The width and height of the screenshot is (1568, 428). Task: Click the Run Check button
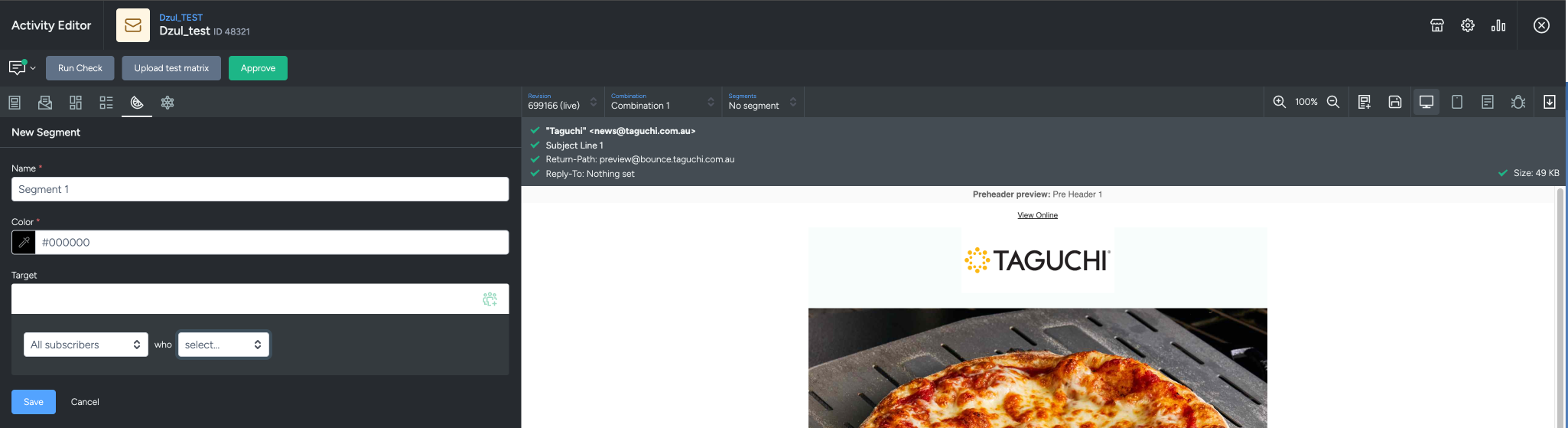click(x=80, y=68)
